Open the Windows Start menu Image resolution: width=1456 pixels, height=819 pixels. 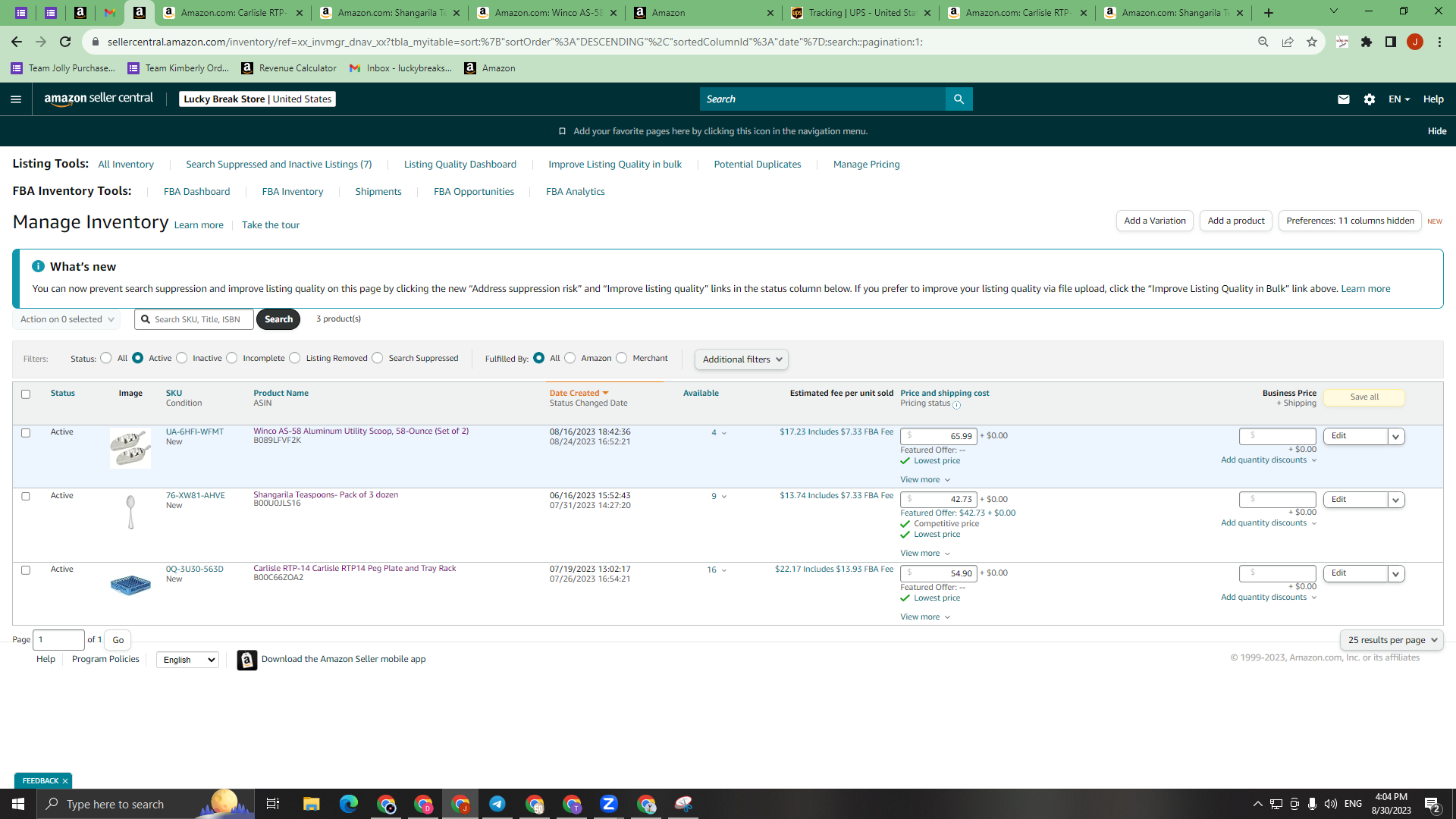pos(18,804)
